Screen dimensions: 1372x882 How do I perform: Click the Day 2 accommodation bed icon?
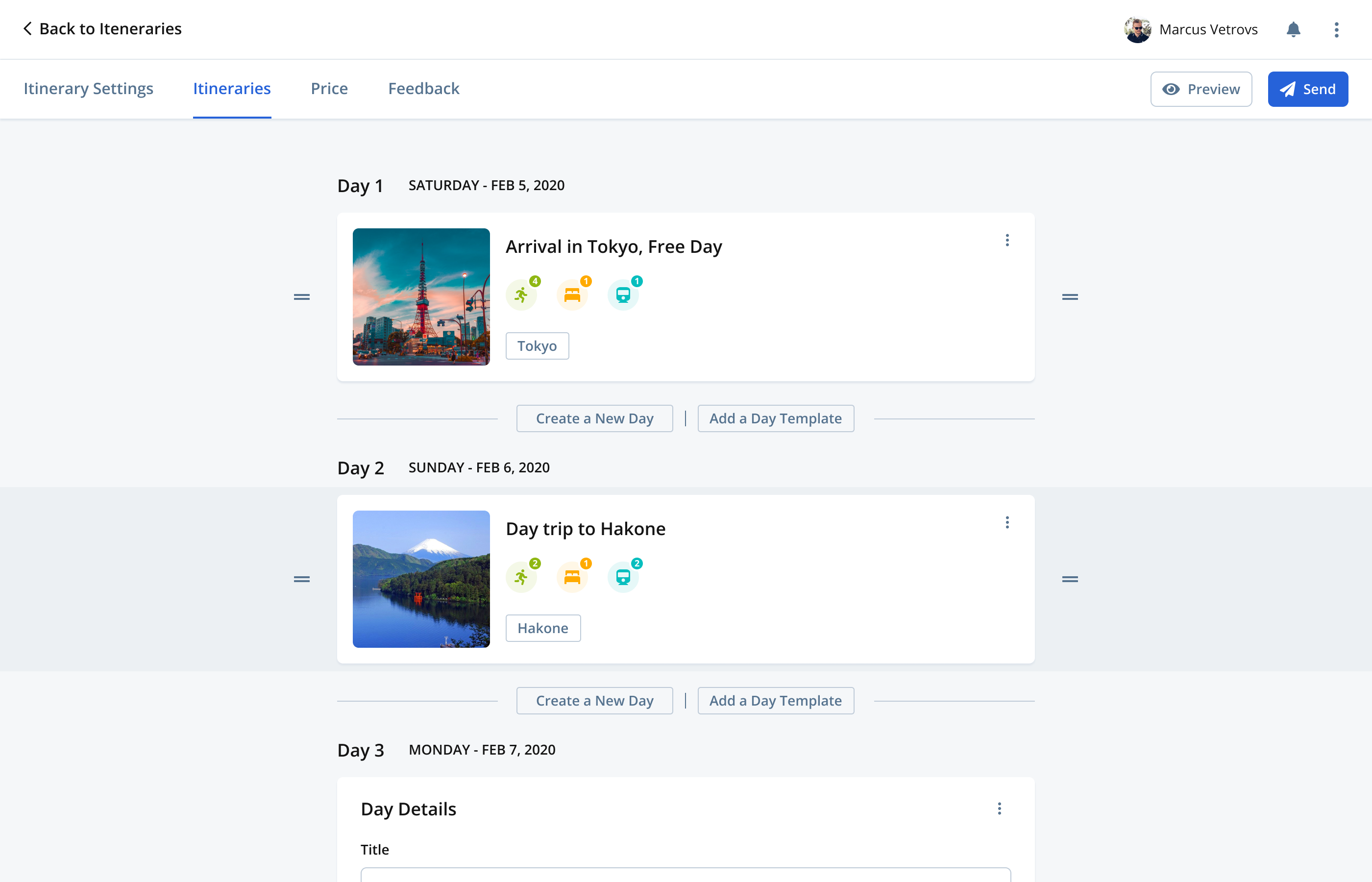click(572, 577)
